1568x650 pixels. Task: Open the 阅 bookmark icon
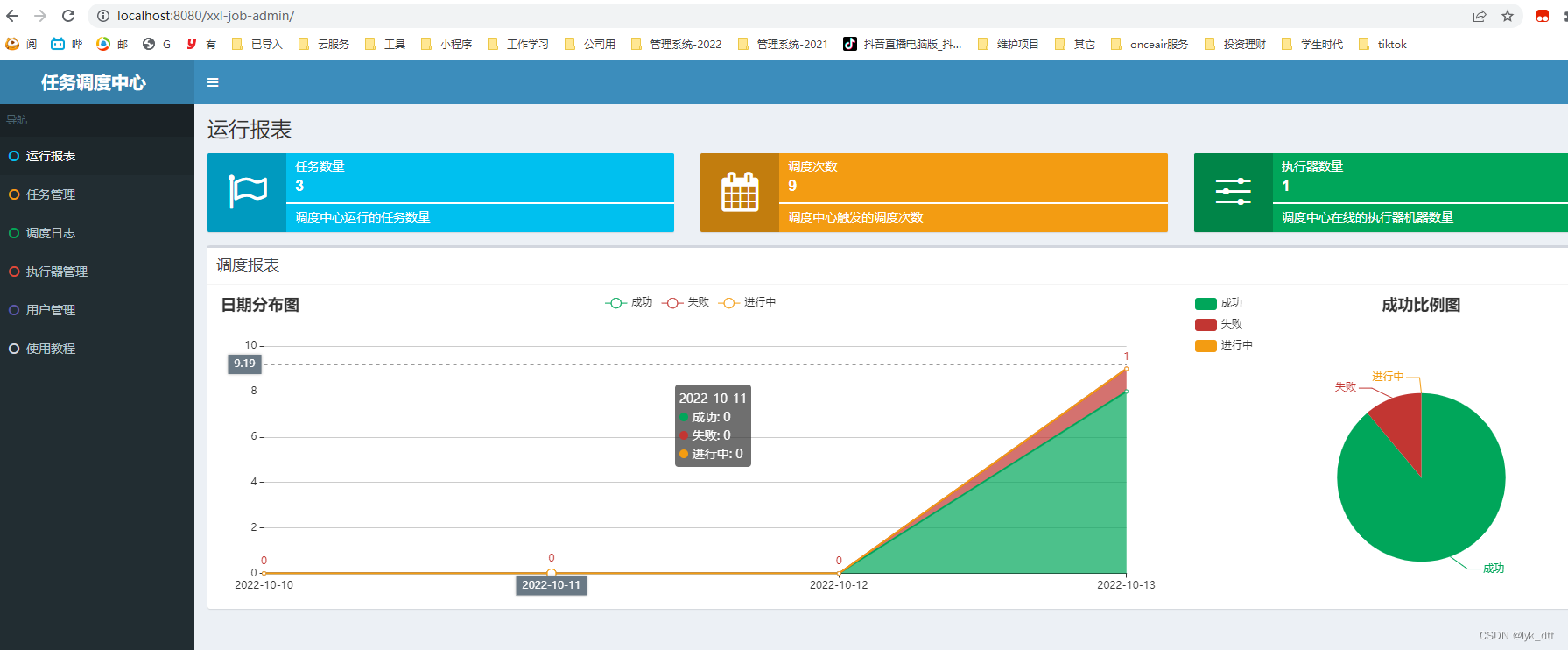(x=21, y=44)
